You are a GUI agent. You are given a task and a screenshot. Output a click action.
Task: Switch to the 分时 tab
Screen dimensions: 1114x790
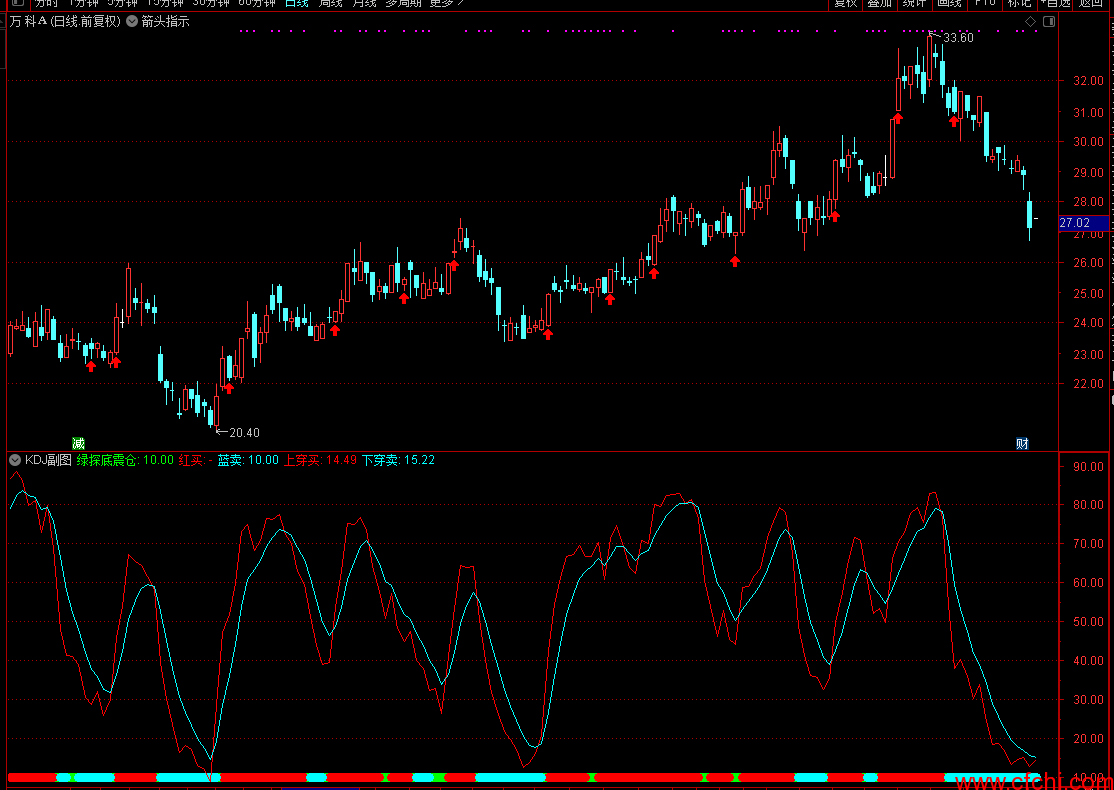[48, 3]
